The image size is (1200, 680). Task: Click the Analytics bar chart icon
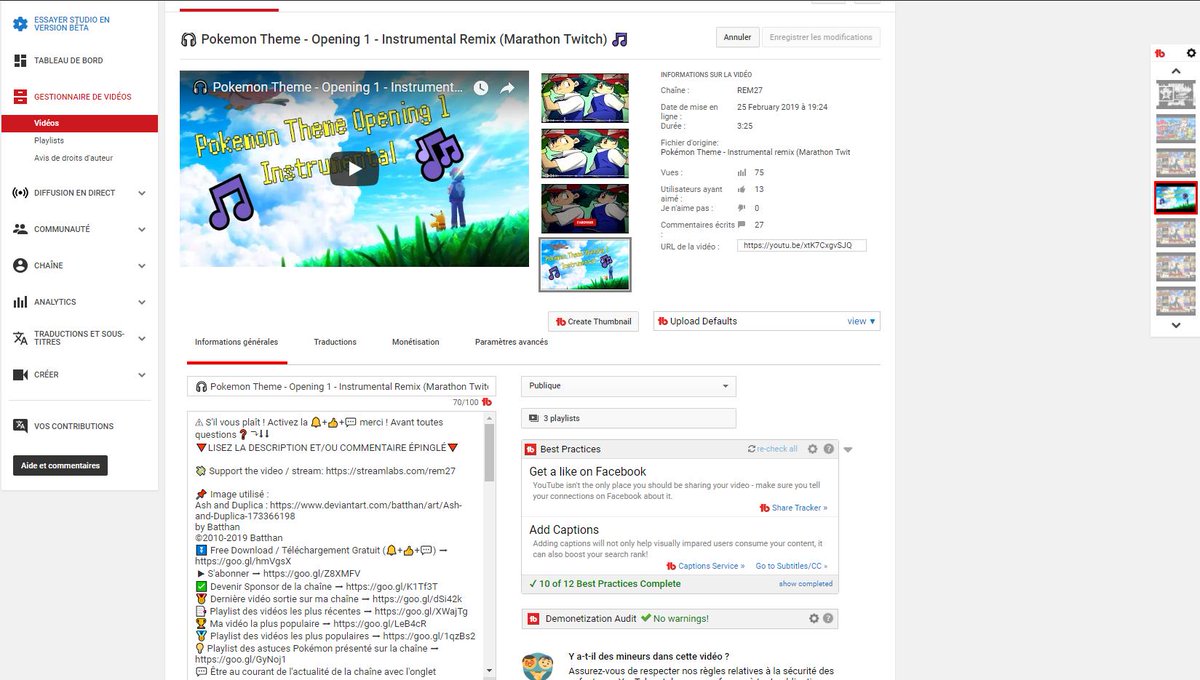point(20,302)
